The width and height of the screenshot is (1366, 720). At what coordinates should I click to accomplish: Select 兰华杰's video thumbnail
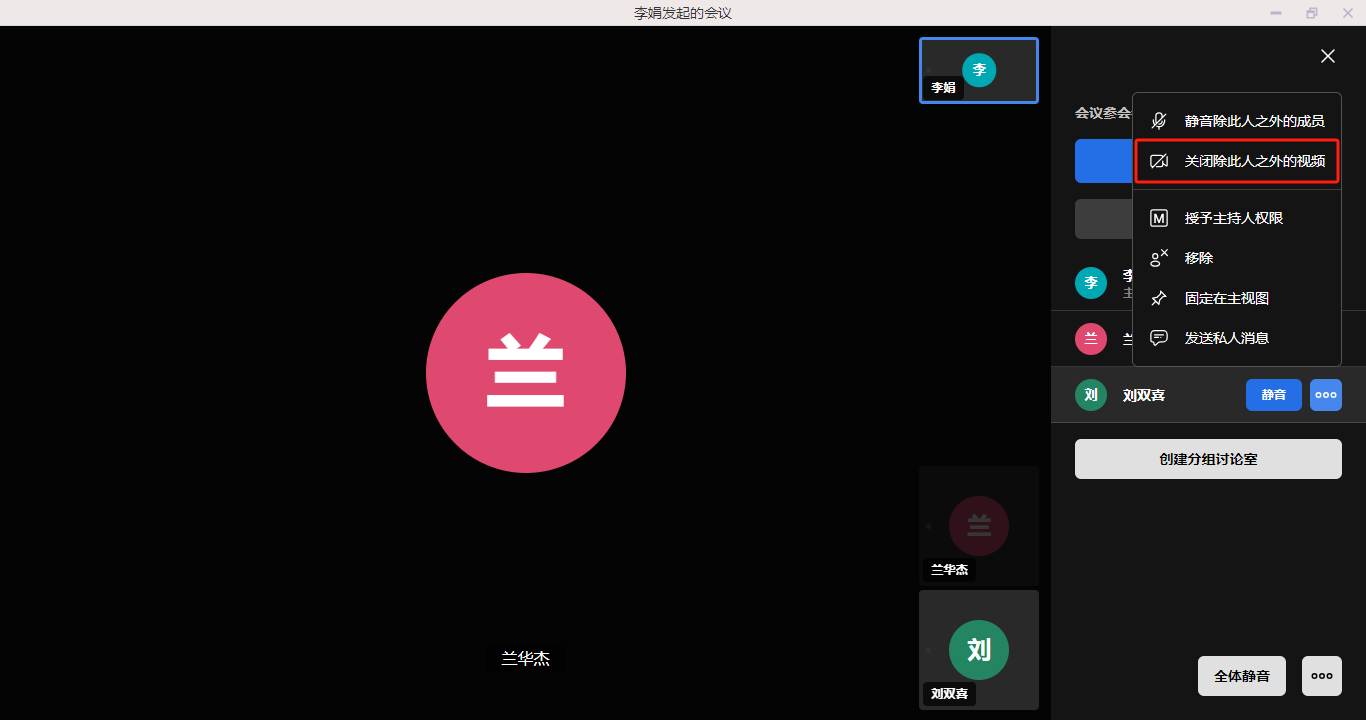click(x=978, y=526)
